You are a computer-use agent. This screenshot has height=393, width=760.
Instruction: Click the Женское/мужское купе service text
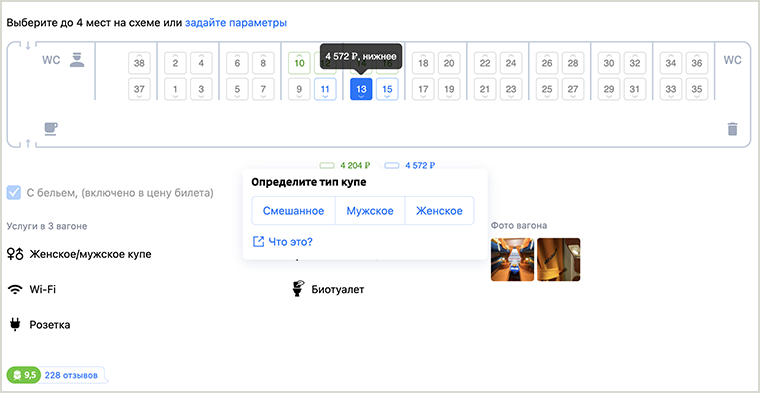(90, 254)
